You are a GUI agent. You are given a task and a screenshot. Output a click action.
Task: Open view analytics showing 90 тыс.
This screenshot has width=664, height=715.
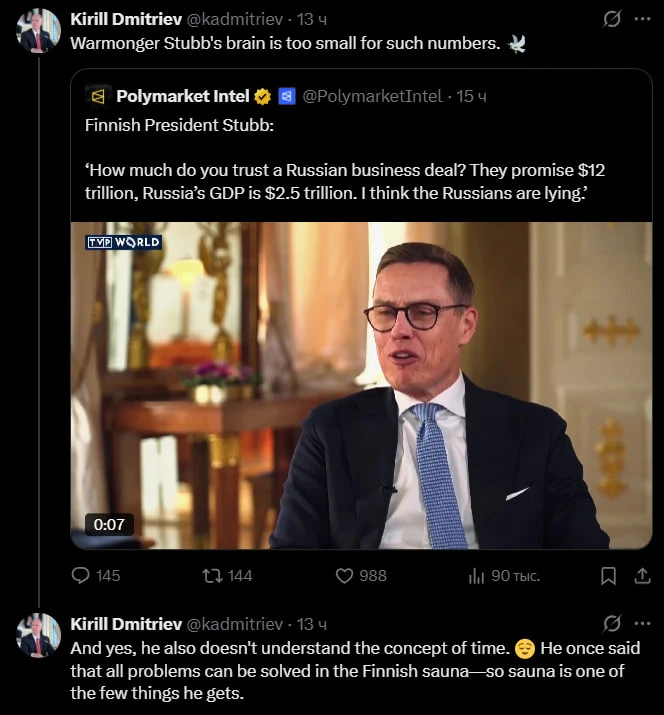477,575
